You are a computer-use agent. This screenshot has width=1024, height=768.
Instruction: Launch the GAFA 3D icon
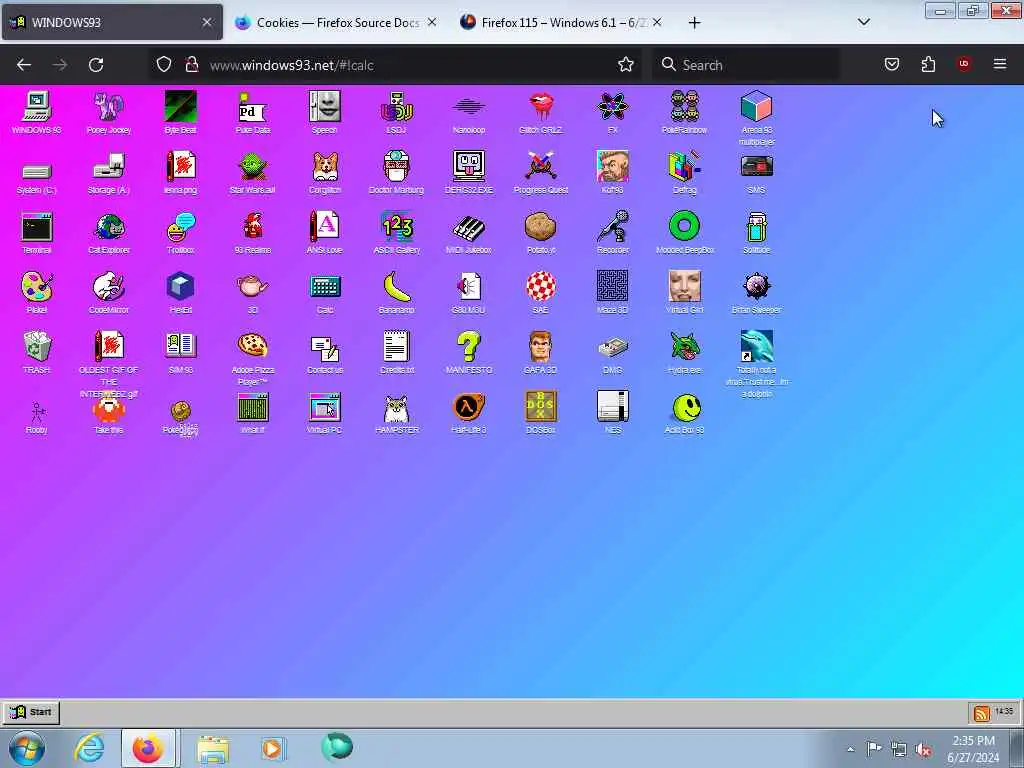(x=541, y=346)
